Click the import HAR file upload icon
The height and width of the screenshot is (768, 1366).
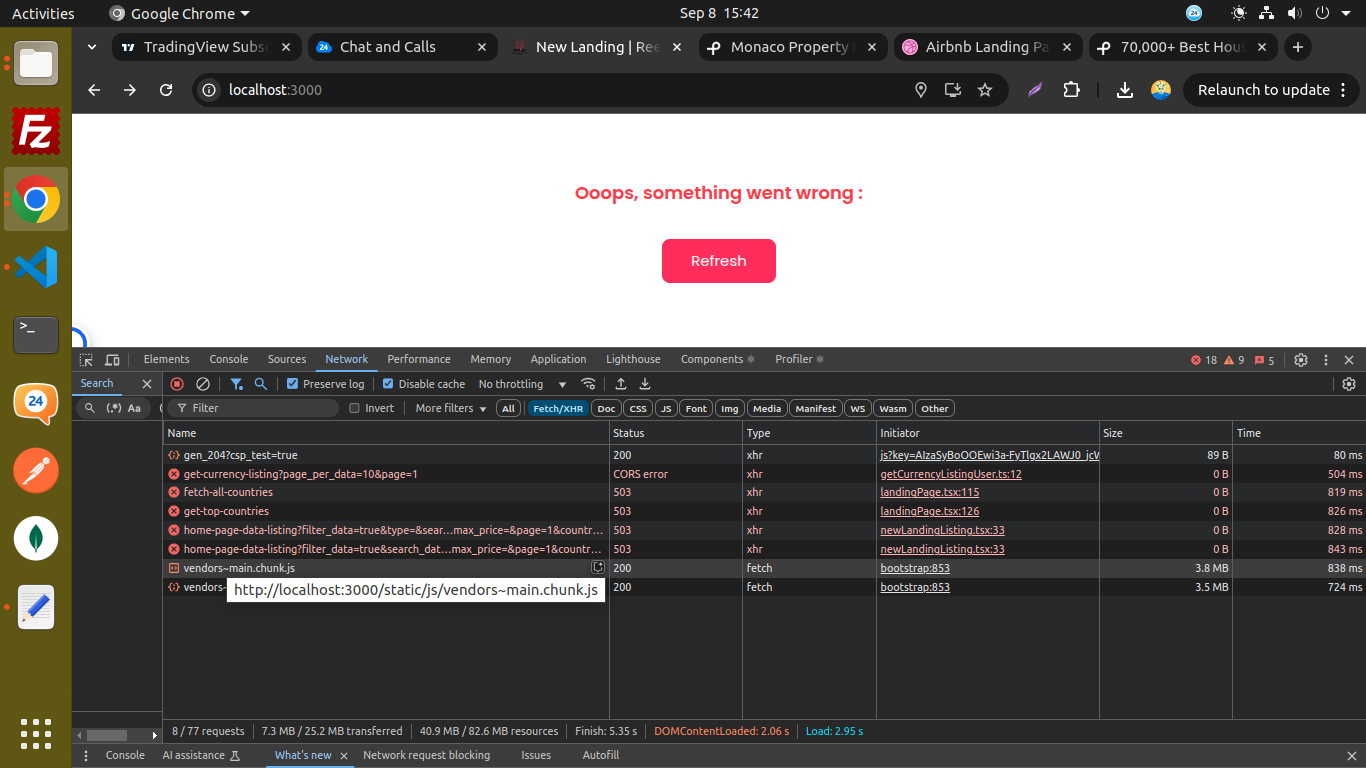(x=621, y=384)
